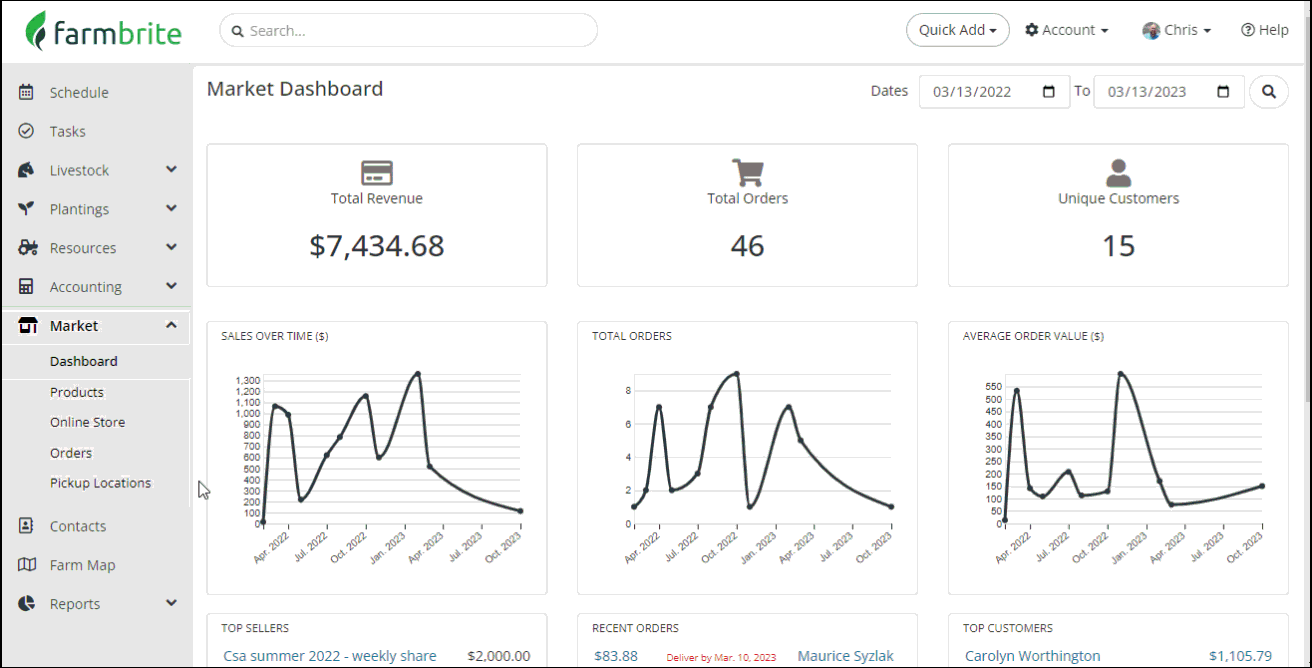Click the Total Orders shopping cart icon
This screenshot has width=1312, height=668.
tap(748, 173)
